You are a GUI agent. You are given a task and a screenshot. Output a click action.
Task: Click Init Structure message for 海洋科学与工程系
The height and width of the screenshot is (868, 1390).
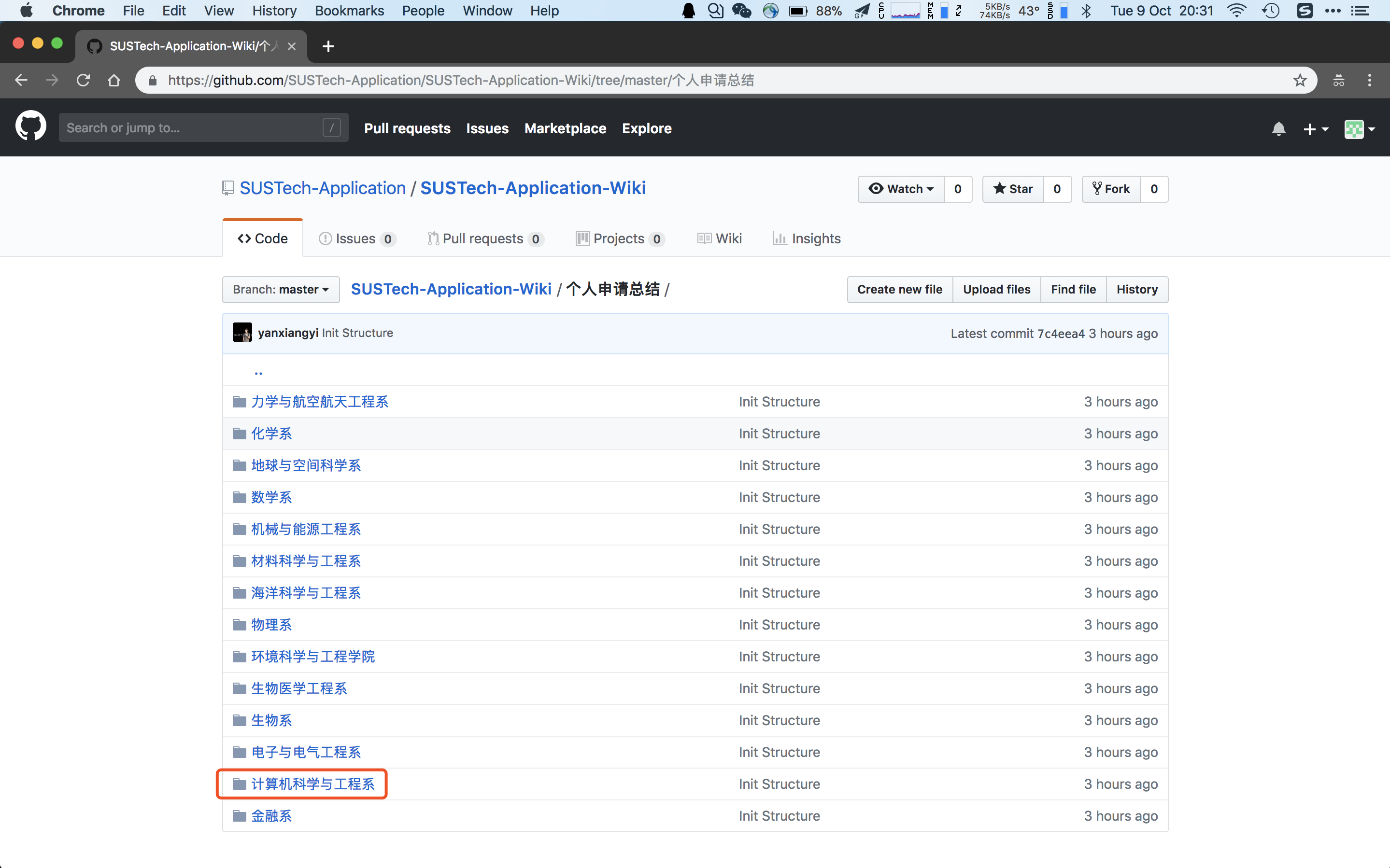[779, 593]
